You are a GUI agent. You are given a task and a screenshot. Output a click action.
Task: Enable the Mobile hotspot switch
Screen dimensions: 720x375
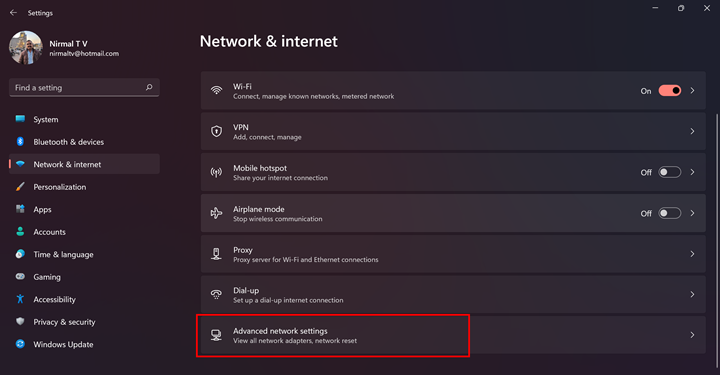point(669,172)
